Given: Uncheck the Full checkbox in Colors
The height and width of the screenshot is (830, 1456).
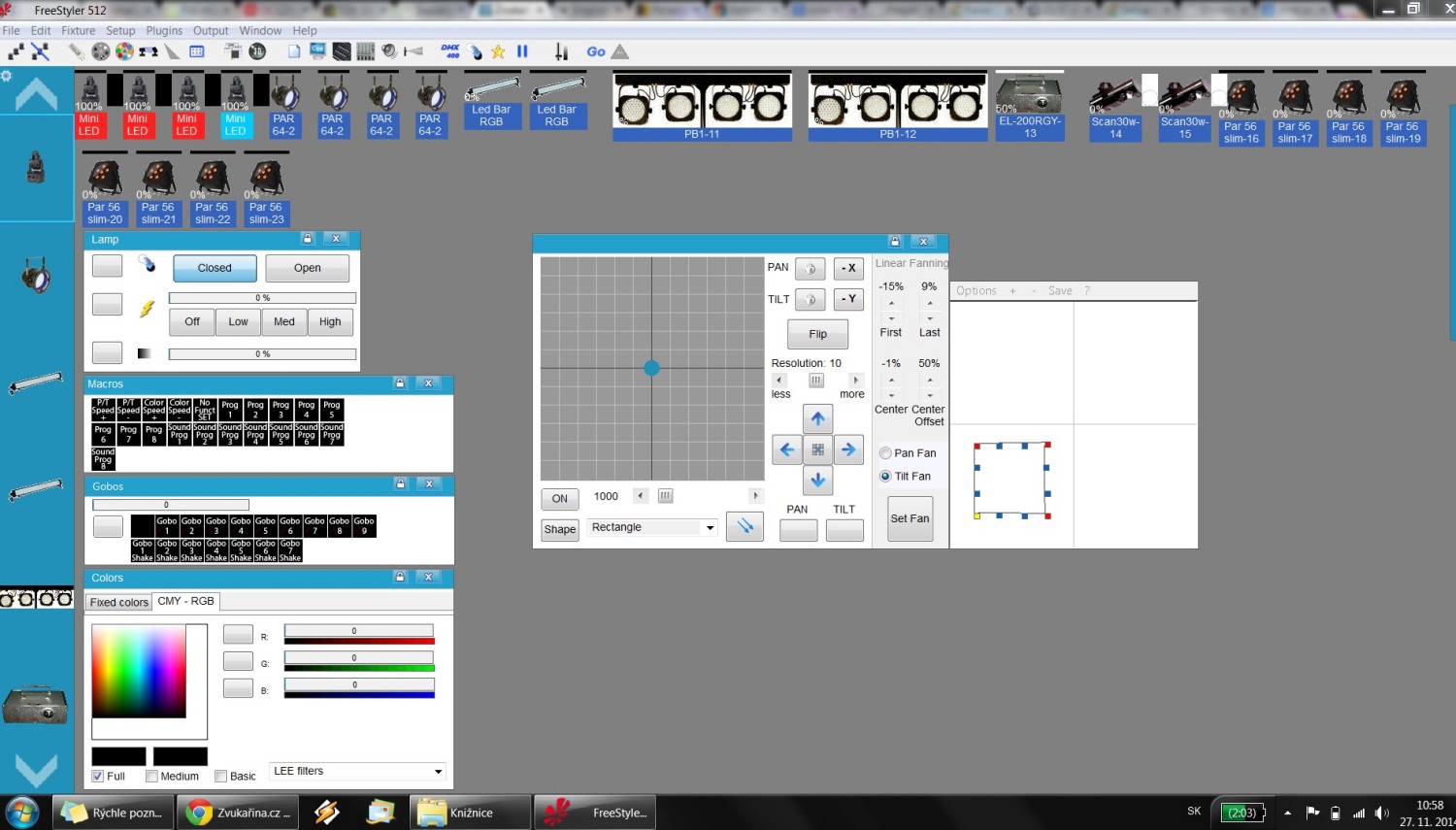Looking at the screenshot, I should pyautogui.click(x=98, y=776).
